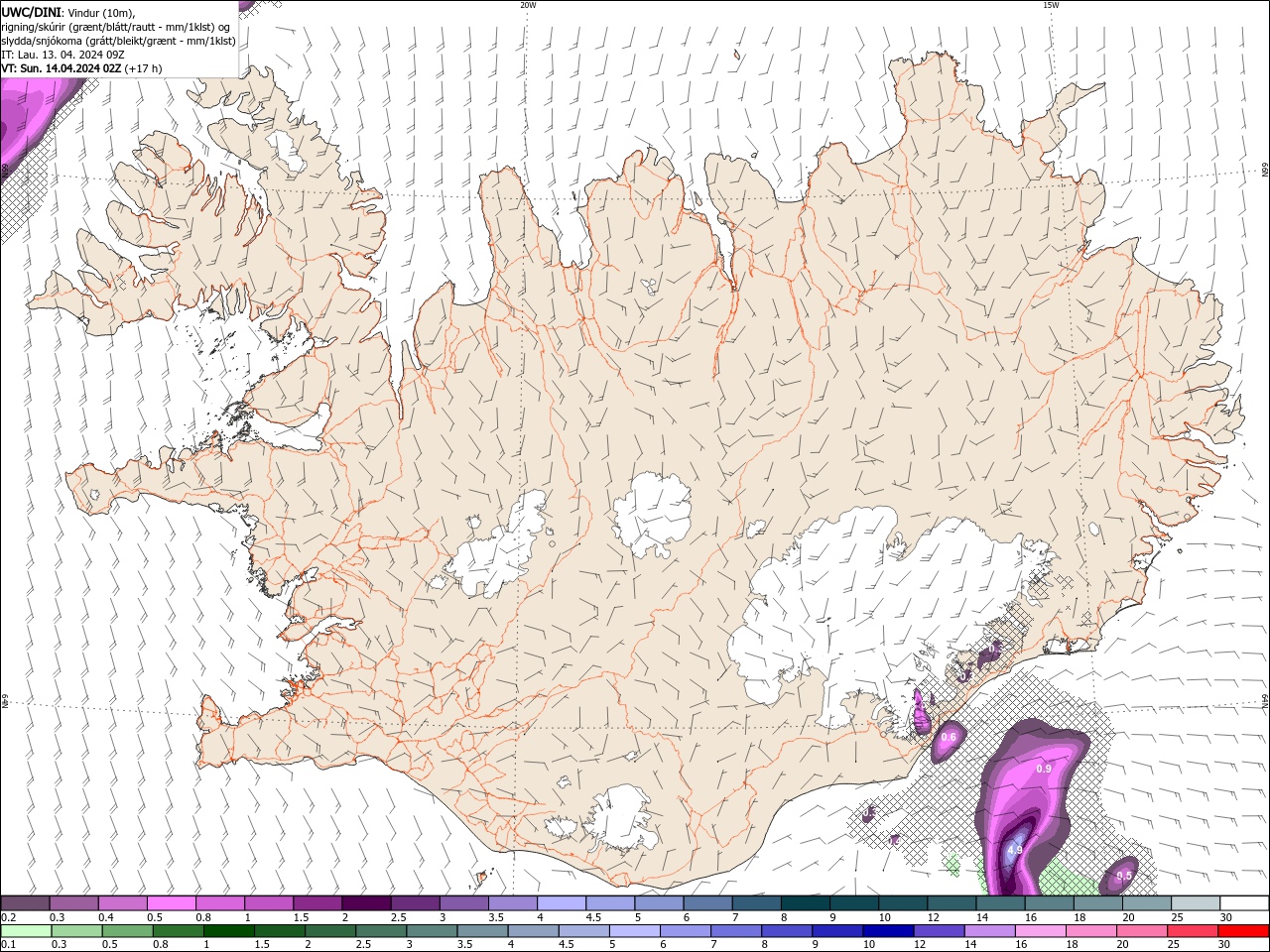The height and width of the screenshot is (952, 1270).
Task: Click the white 30 swatch in upper legend
Action: 1244,903
